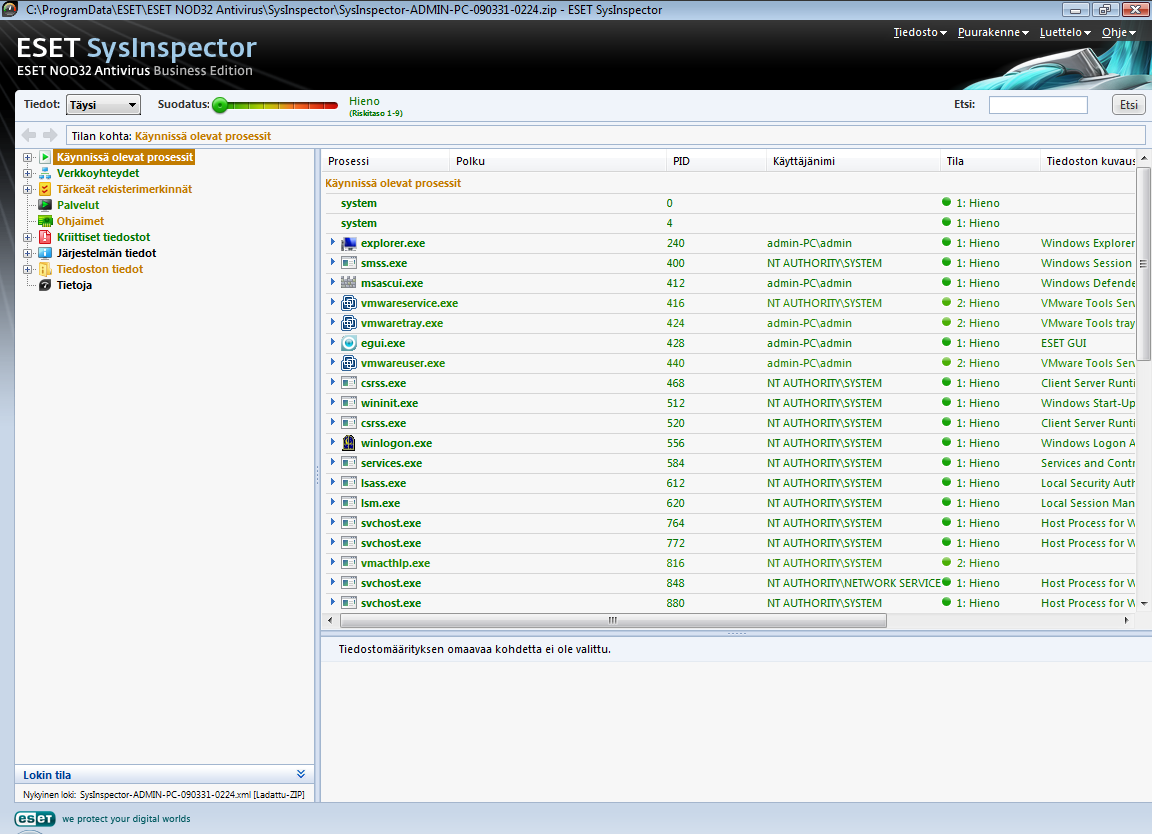Expand the Järjestelmän tiedot tree node
Image resolution: width=1152 pixels, height=834 pixels.
[27, 254]
